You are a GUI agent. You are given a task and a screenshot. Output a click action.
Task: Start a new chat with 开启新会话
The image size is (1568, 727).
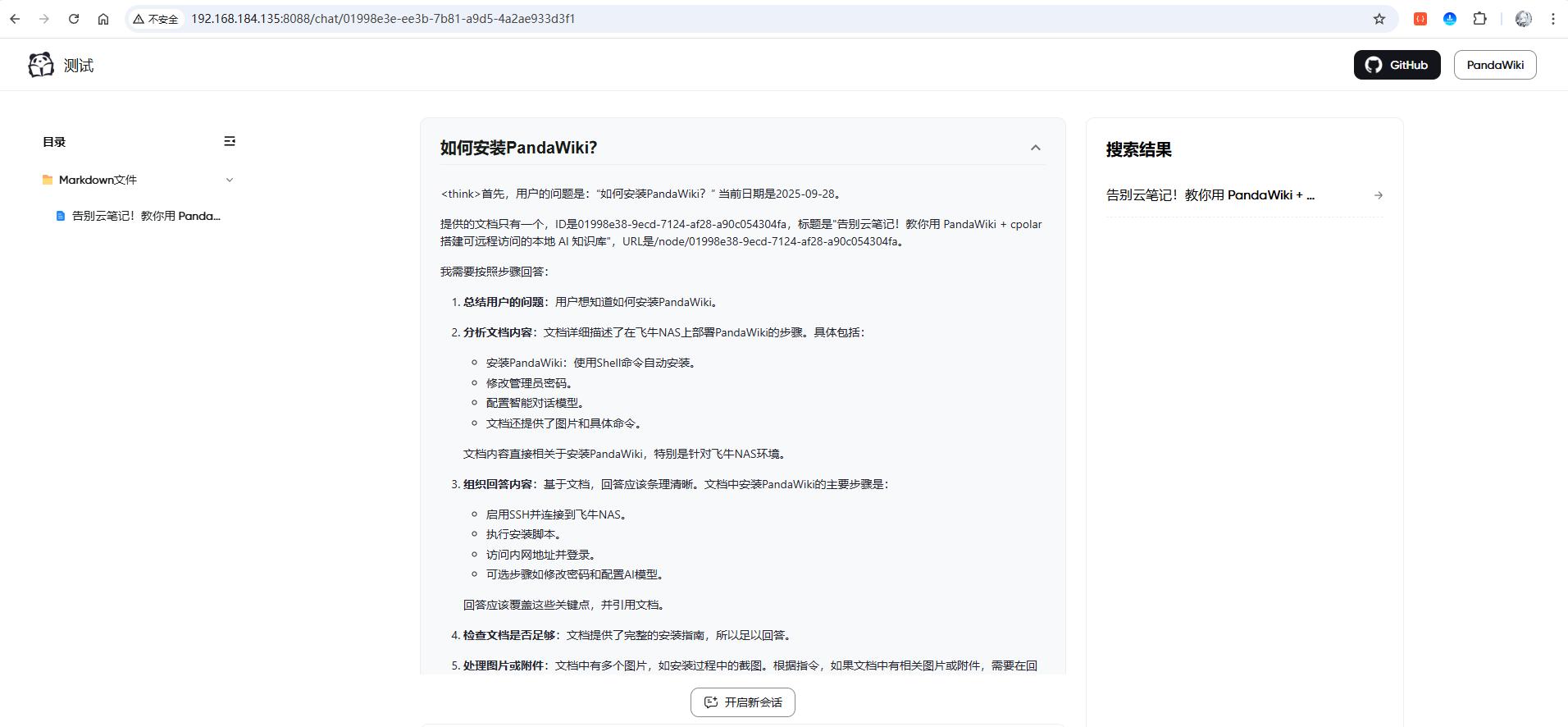coord(743,702)
